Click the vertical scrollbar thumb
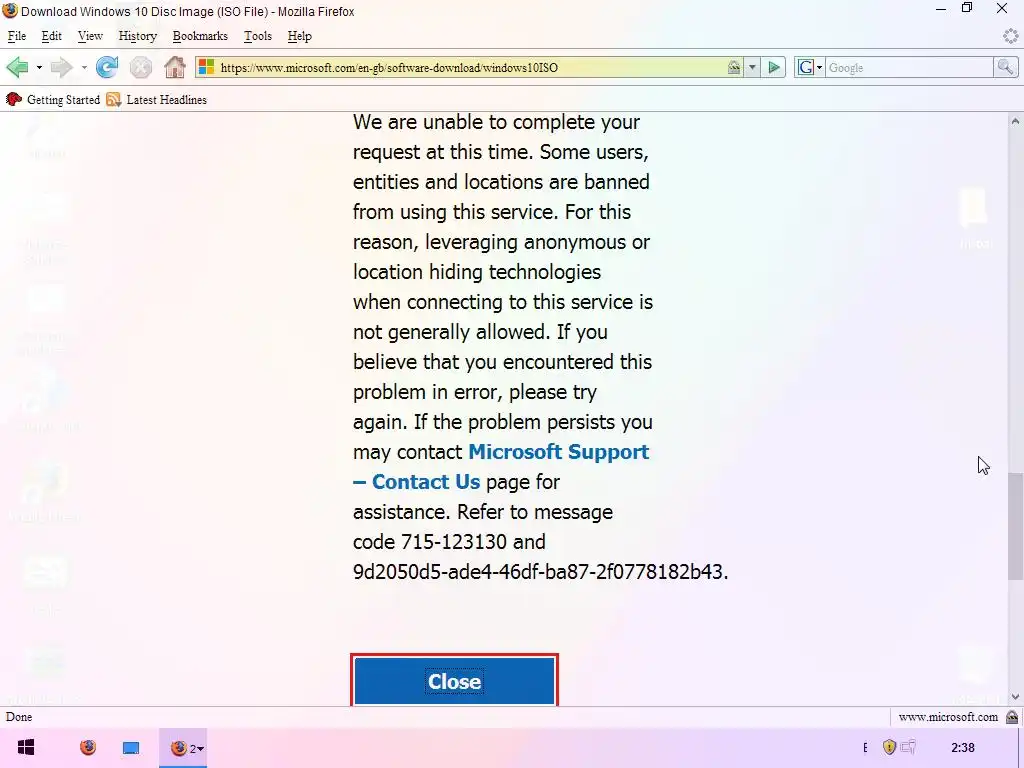Viewport: 1024px width, 768px height. point(1015,526)
